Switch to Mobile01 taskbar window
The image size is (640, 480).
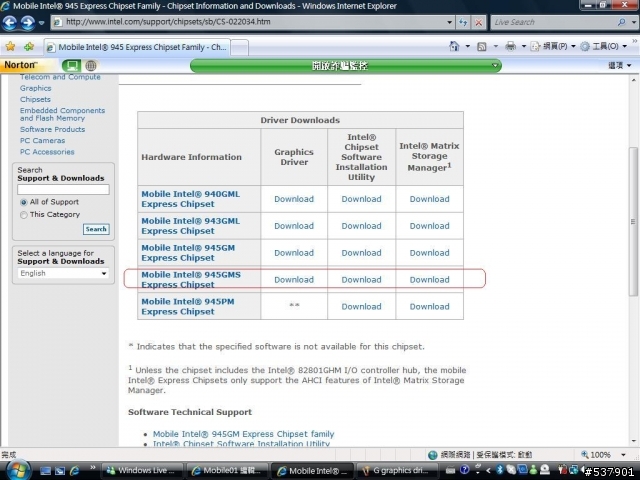pyautogui.click(x=227, y=471)
